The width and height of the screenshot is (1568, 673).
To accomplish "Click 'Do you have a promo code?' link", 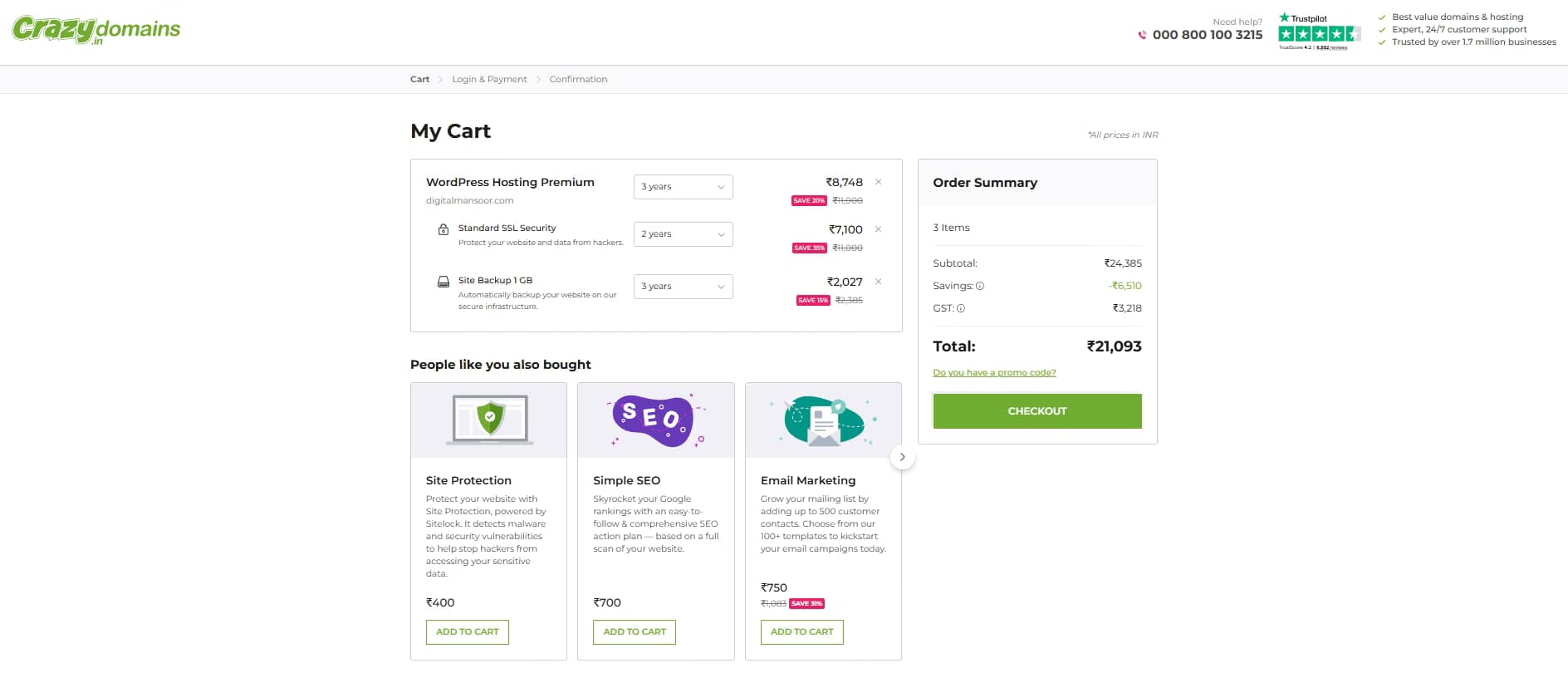I will tap(994, 373).
